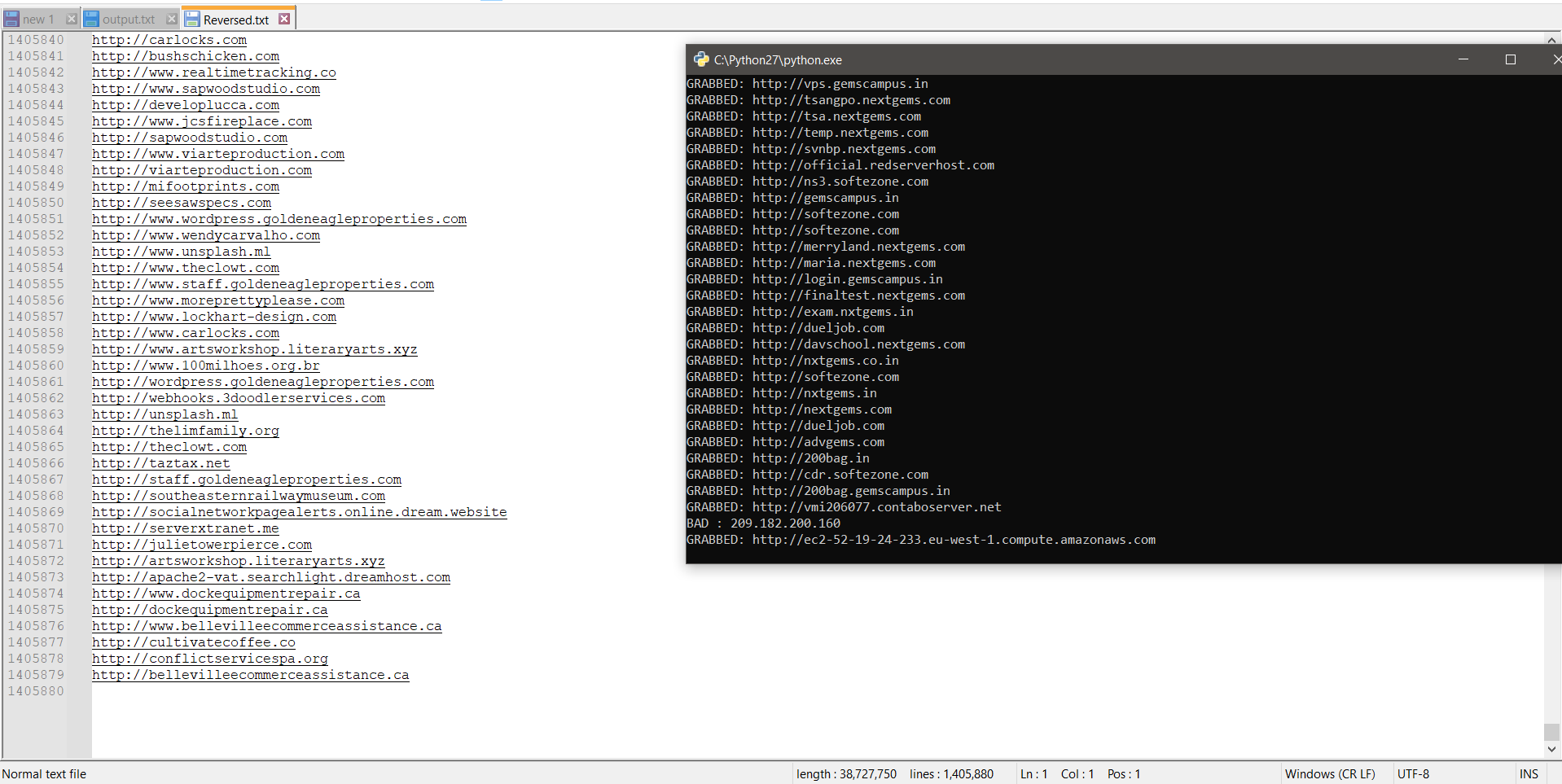Open the Windows (CR LF) line ending selector
1562x784 pixels.
click(1329, 774)
